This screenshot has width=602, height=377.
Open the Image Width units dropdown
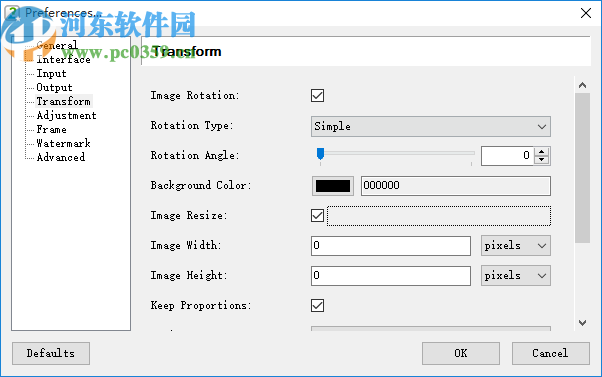point(516,246)
